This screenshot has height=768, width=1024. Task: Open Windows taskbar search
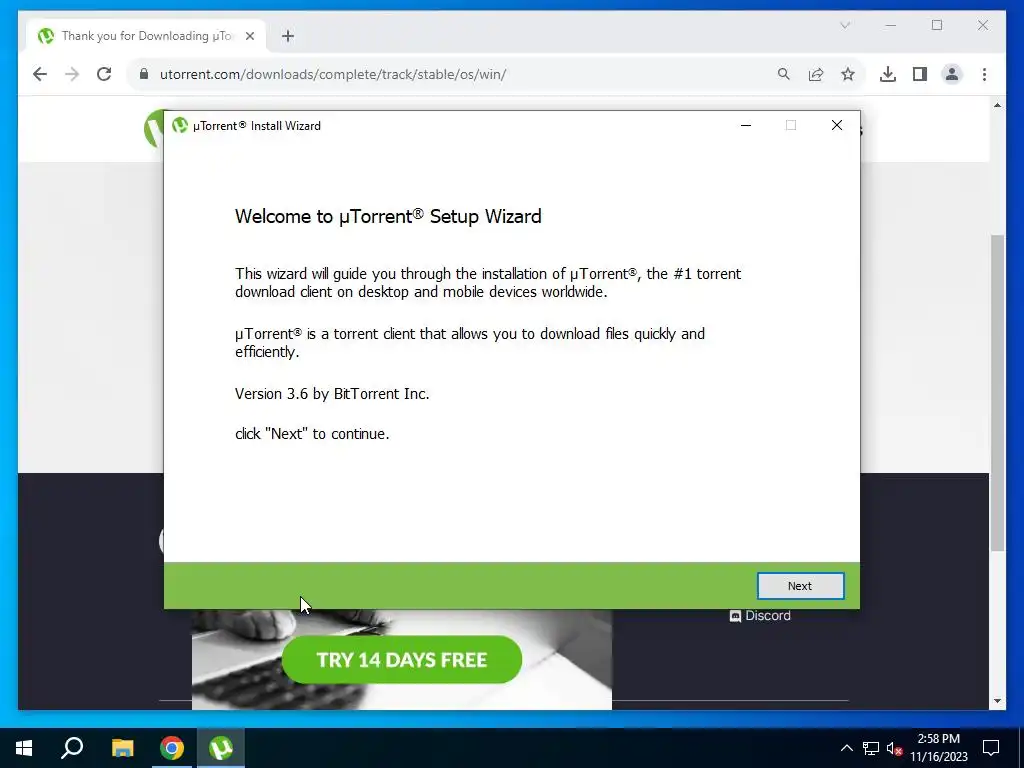tap(72, 748)
